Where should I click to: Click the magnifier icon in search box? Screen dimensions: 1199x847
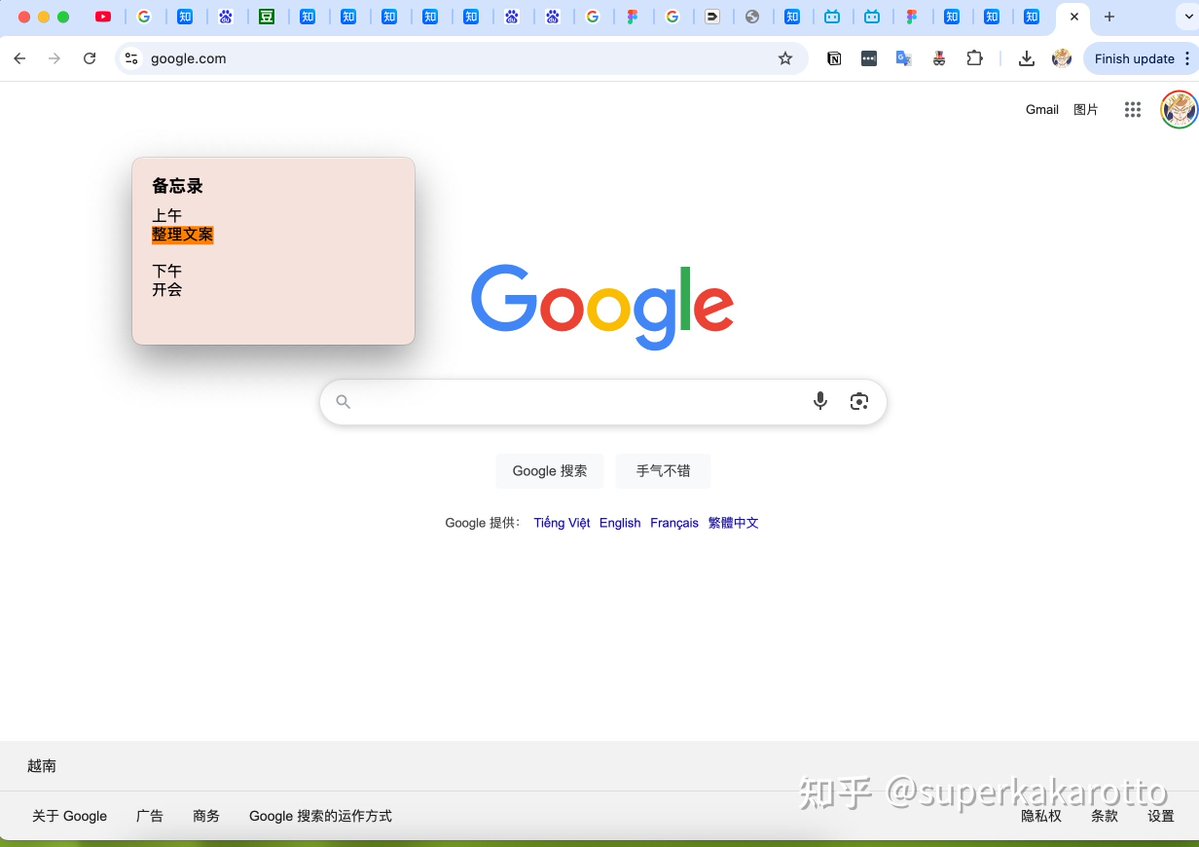click(343, 401)
